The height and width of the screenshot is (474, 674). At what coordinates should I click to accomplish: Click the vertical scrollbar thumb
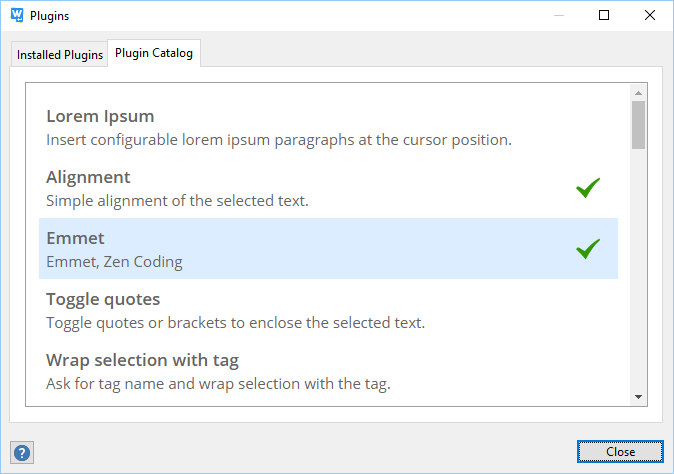pyautogui.click(x=638, y=124)
